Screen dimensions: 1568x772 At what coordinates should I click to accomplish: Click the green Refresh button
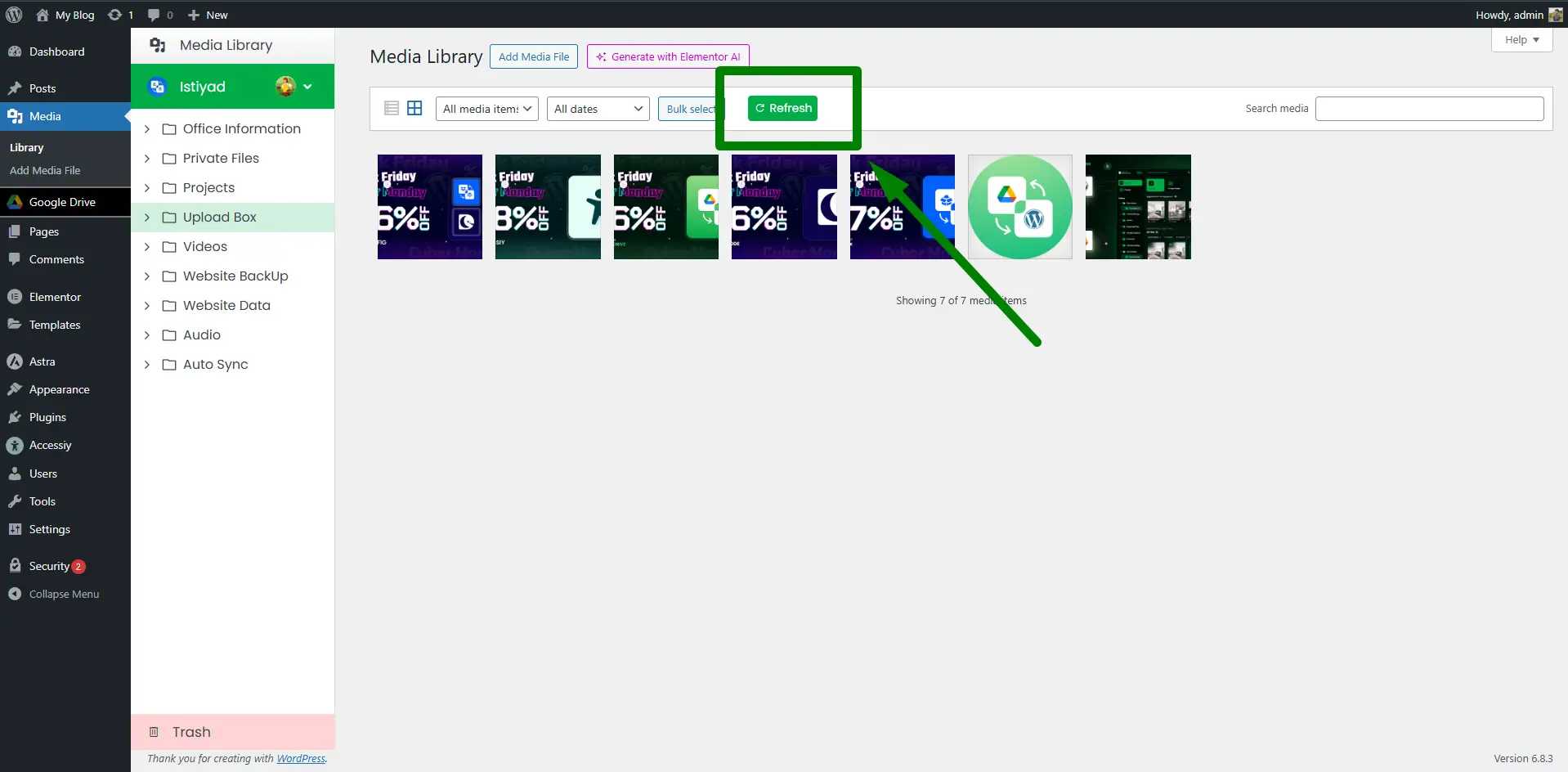pos(782,108)
